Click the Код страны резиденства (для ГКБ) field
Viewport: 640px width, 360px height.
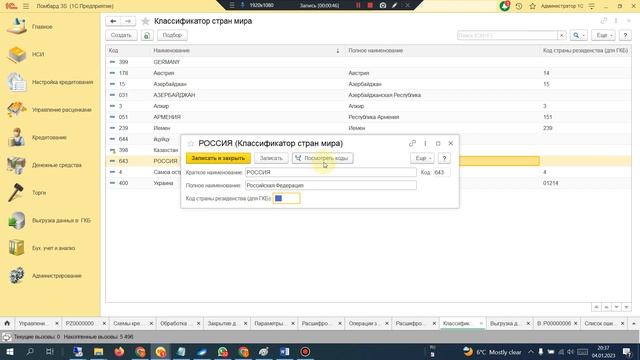pos(287,198)
